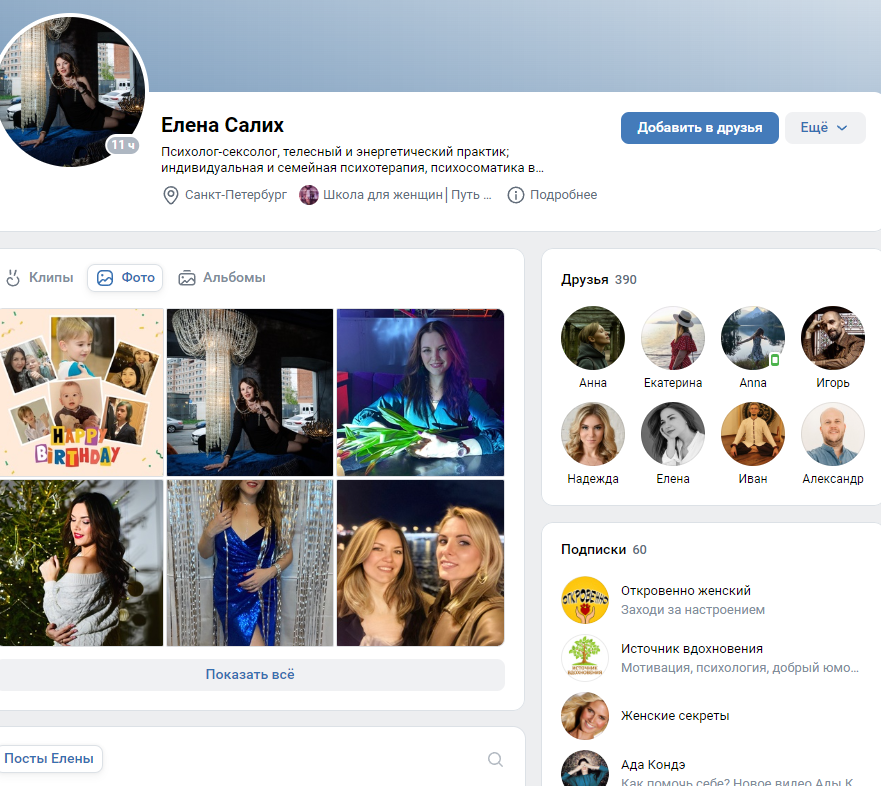Click the location pin icon near Санкт-Петербург
This screenshot has width=881, height=786.
170,195
